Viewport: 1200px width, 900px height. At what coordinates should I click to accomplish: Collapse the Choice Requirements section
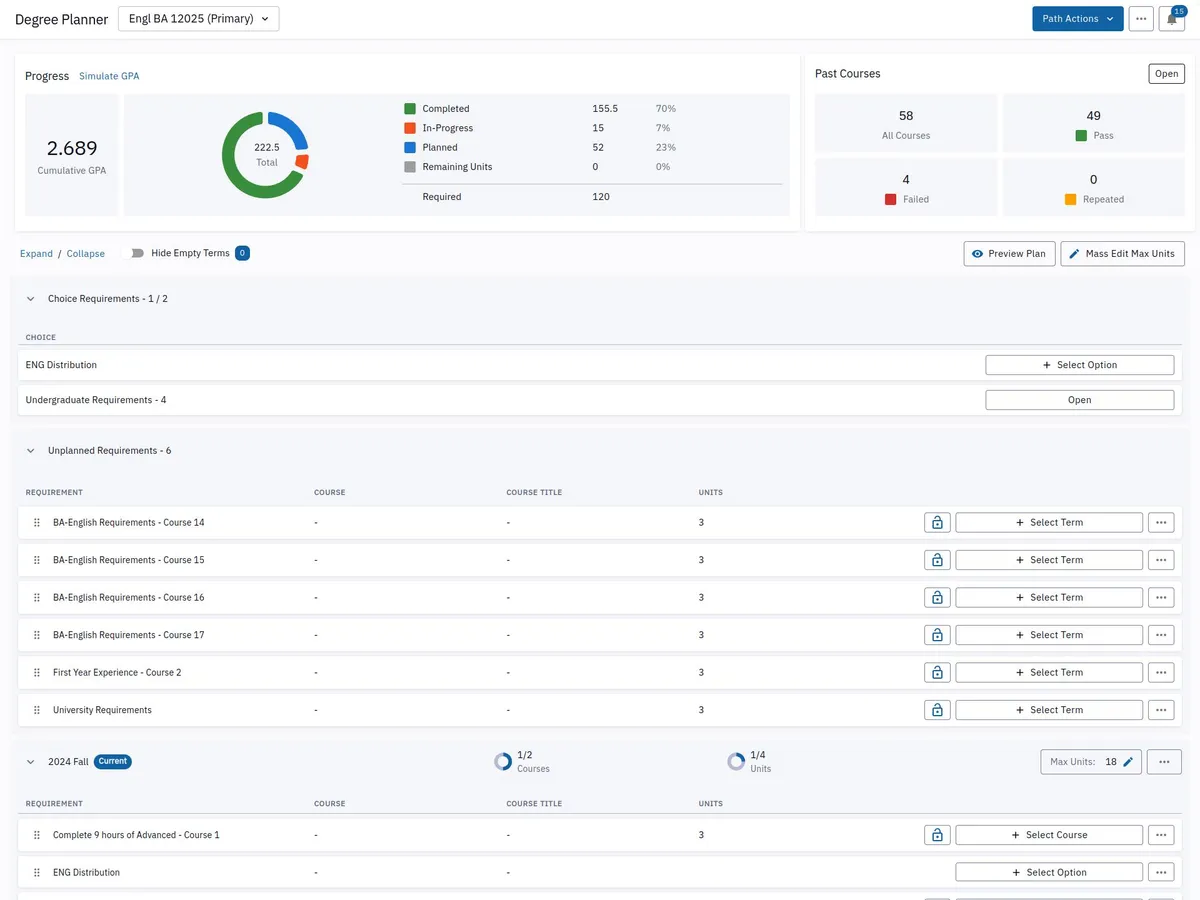[31, 299]
